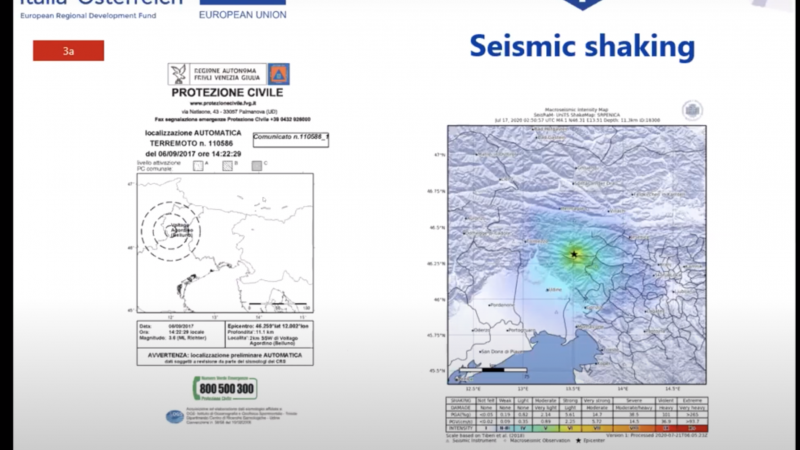Click the Seismic shaking title

pyautogui.click(x=582, y=46)
